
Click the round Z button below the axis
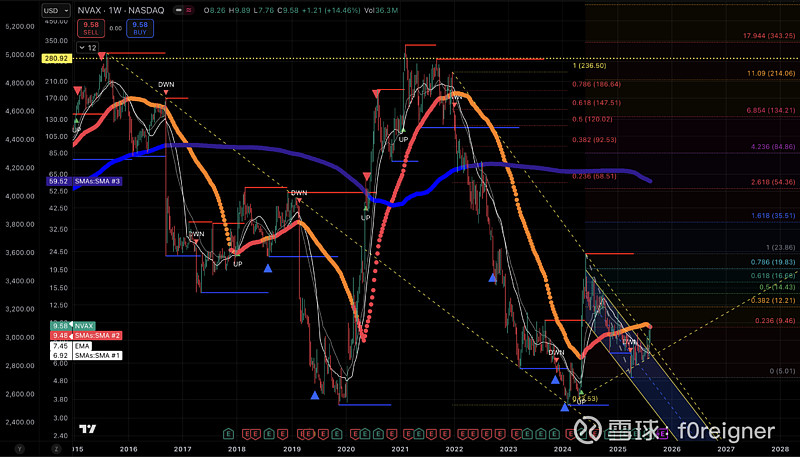tap(55, 449)
